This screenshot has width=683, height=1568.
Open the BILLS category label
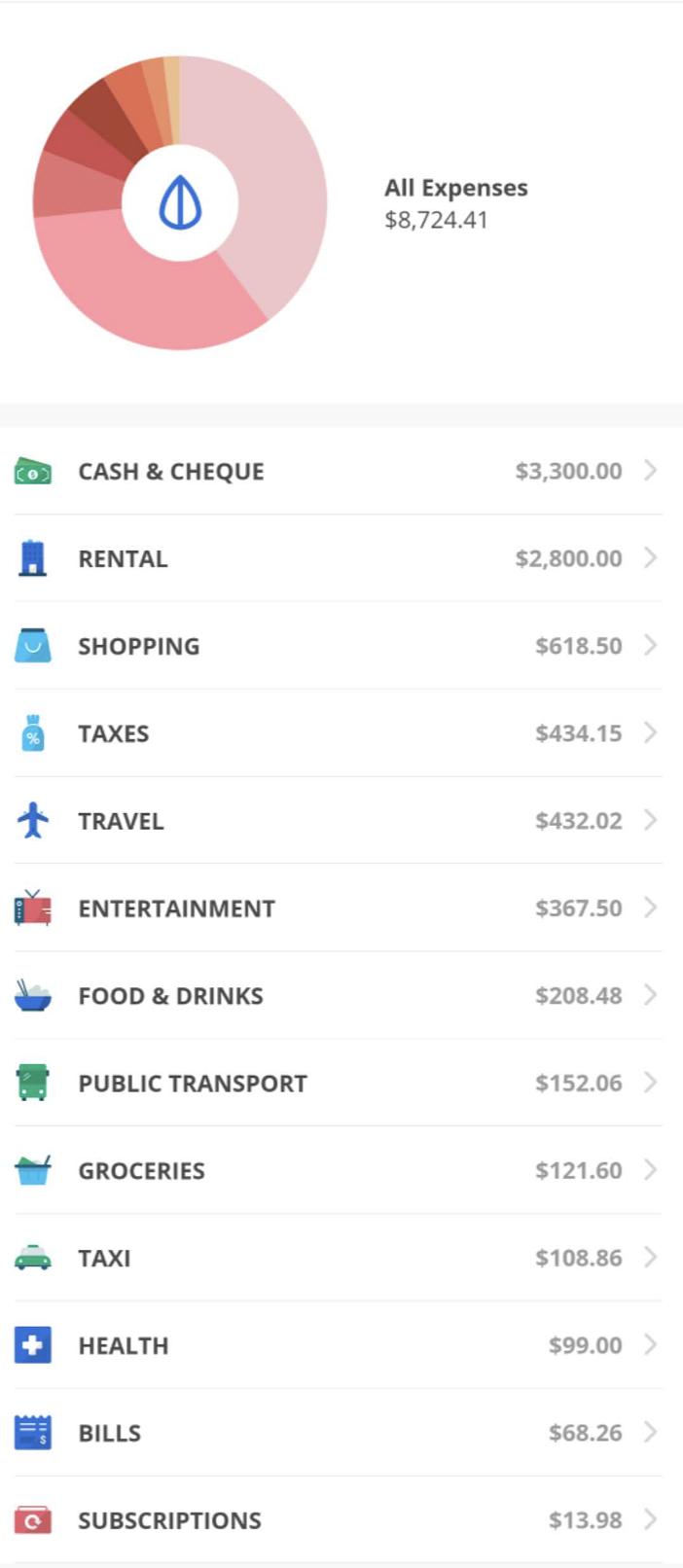pos(109,1433)
